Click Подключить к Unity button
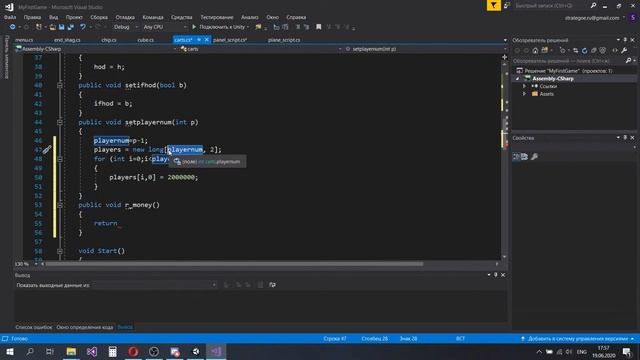The height and width of the screenshot is (360, 640). 220,27
